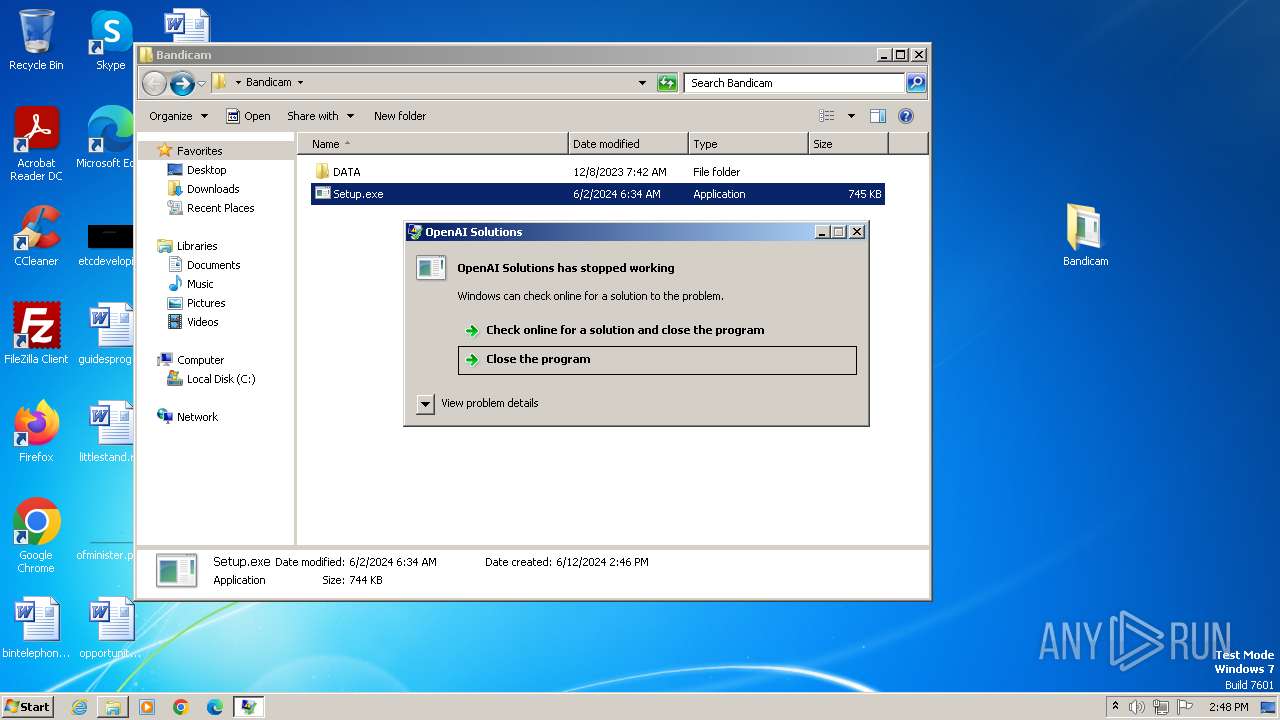The image size is (1280, 720).
Task: Sort files by Size column
Action: (848, 144)
